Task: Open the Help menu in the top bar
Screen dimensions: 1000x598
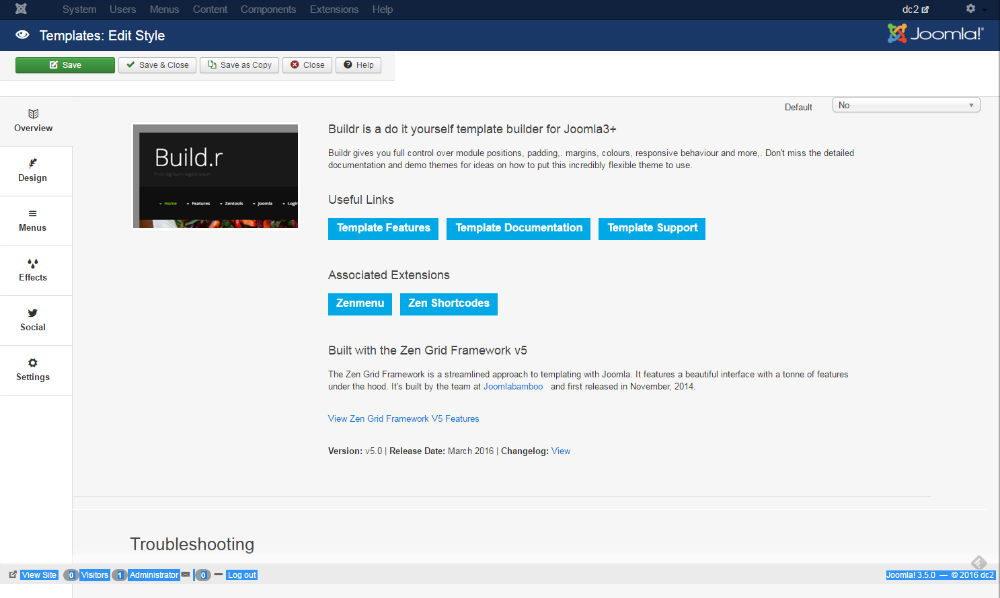Action: coord(382,10)
